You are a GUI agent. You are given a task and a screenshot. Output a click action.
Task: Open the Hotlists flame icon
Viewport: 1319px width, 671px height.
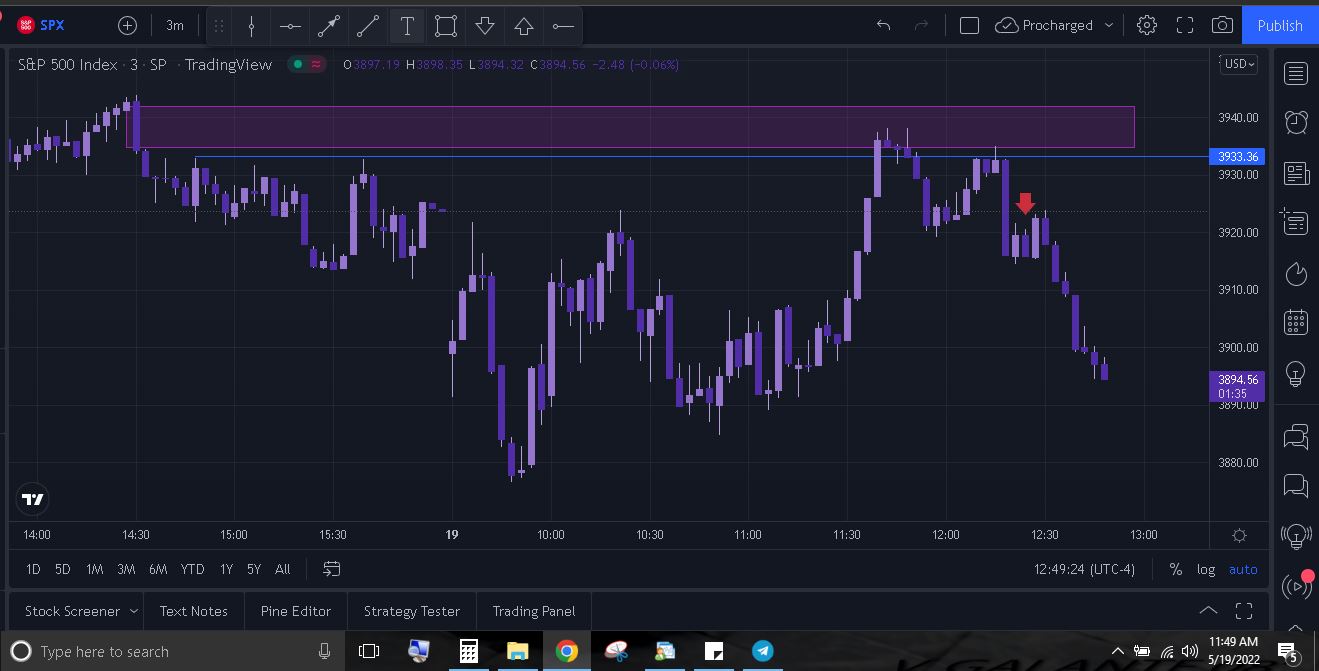pos(1296,273)
